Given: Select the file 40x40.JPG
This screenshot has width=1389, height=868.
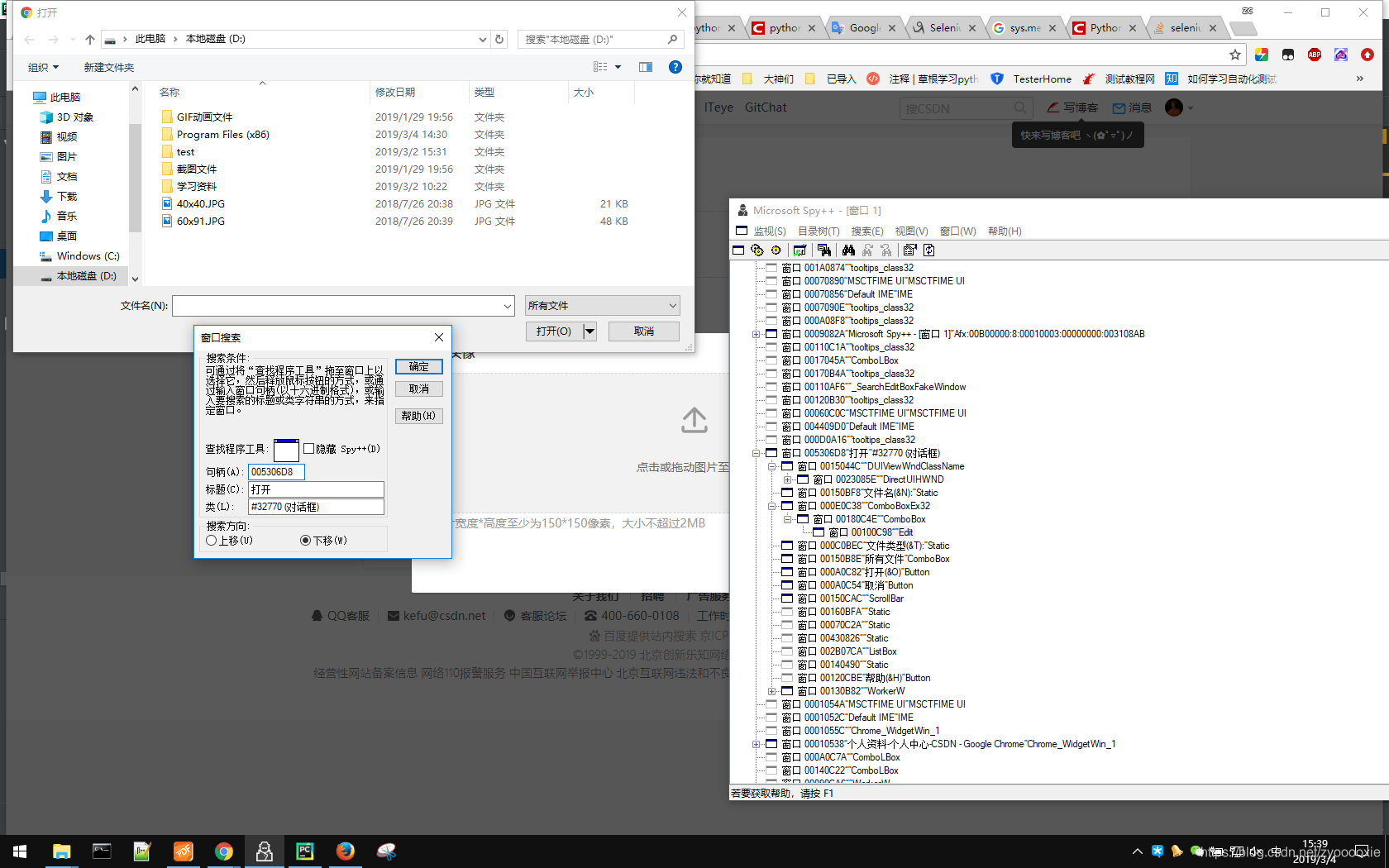Looking at the screenshot, I should 201,203.
